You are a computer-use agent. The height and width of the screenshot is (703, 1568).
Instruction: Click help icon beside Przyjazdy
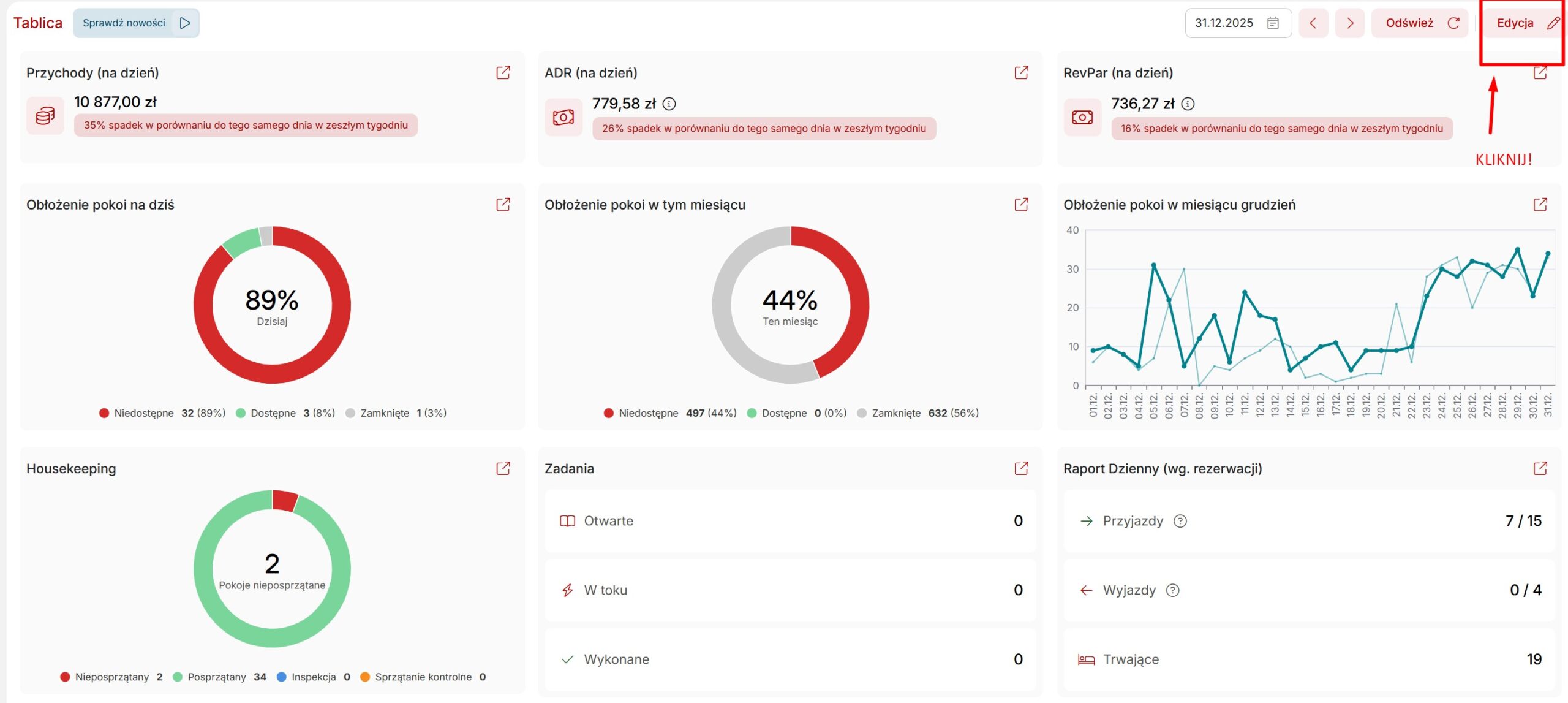pyautogui.click(x=1180, y=522)
